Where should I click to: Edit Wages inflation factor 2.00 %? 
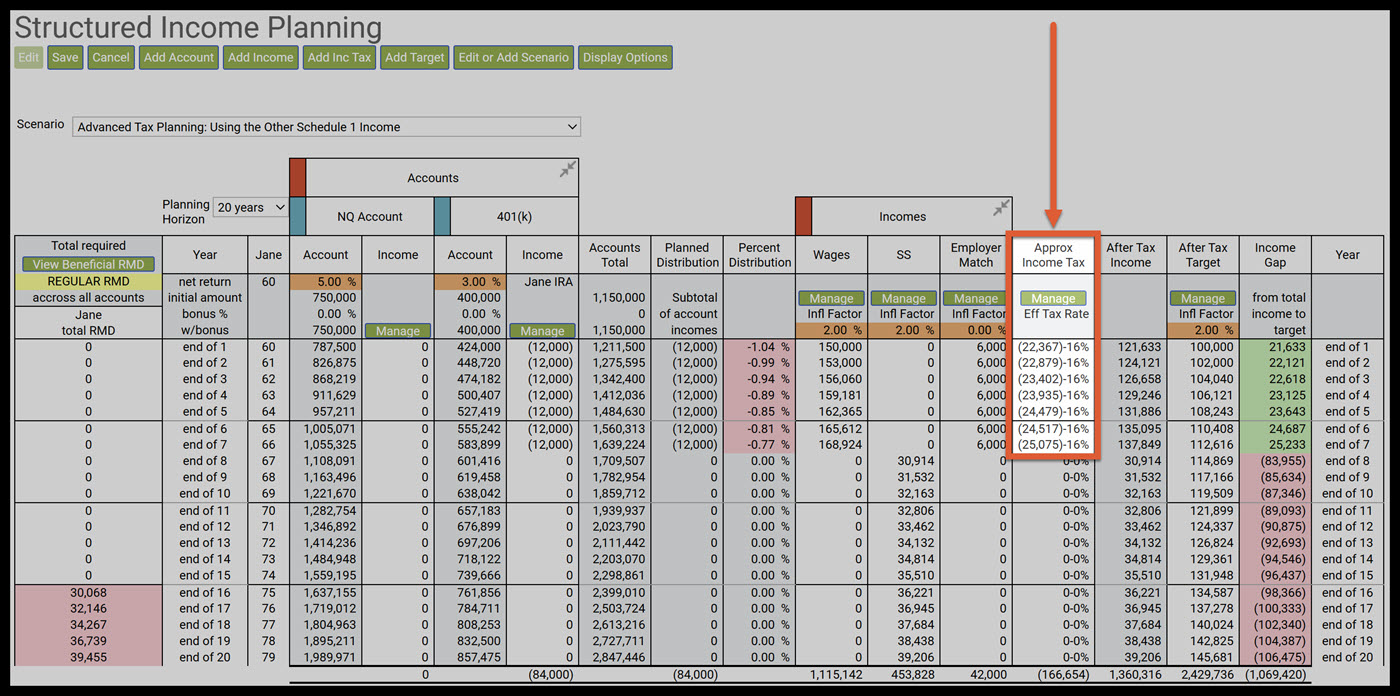(x=832, y=330)
